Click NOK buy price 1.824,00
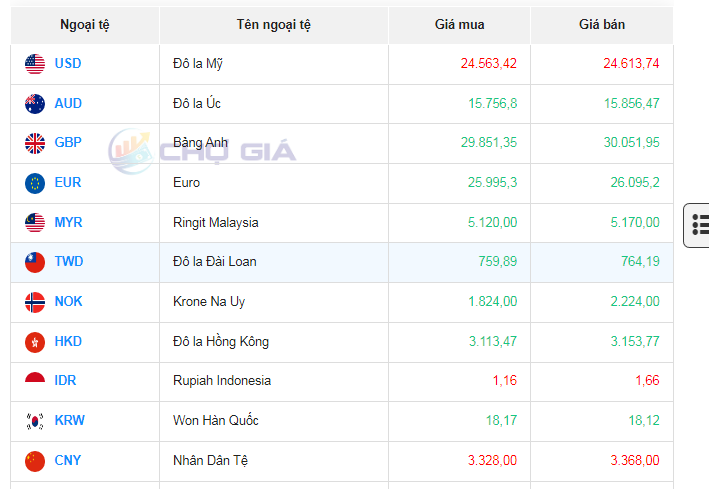The width and height of the screenshot is (709, 489). (x=493, y=301)
